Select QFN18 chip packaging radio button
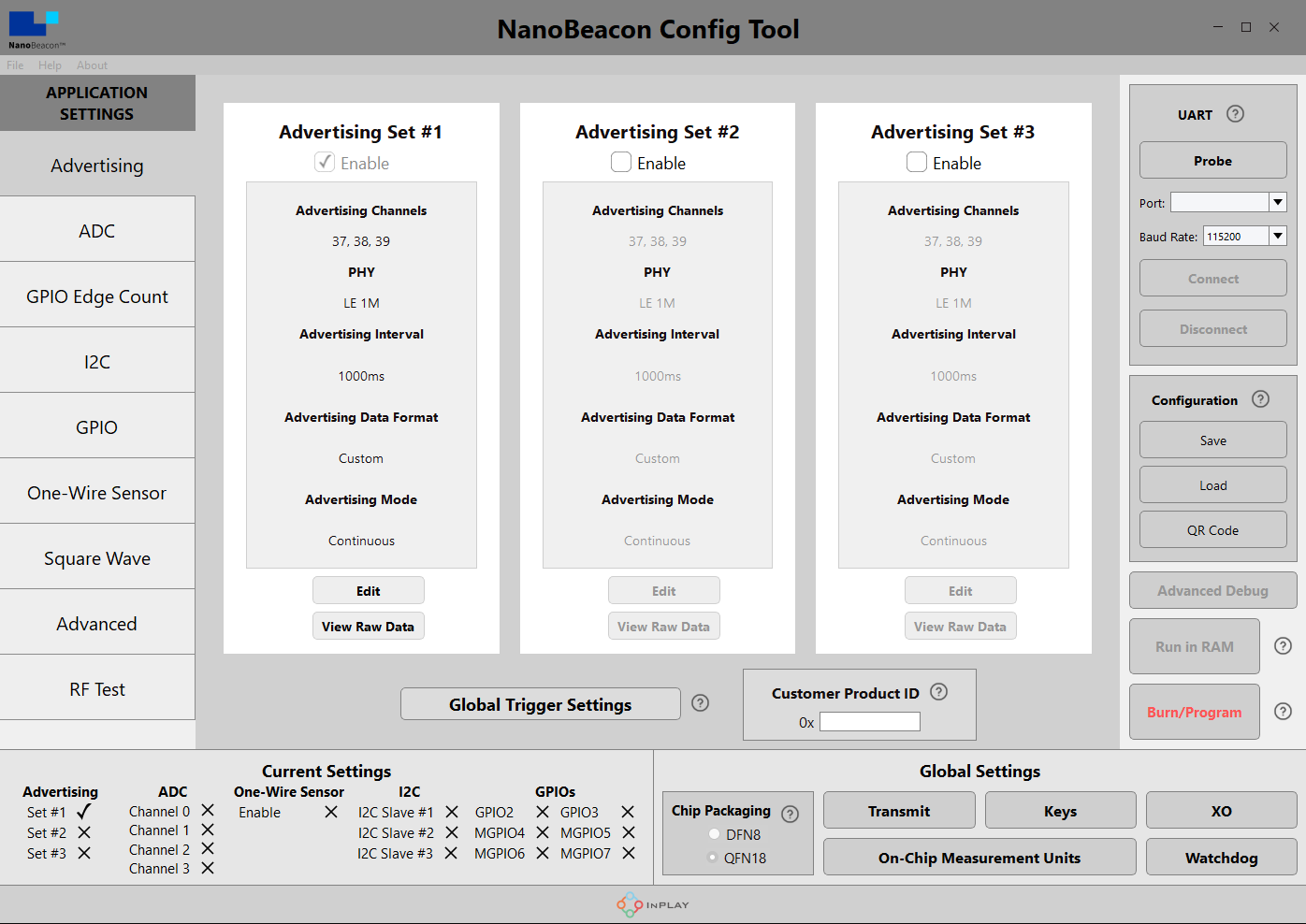 pos(715,858)
